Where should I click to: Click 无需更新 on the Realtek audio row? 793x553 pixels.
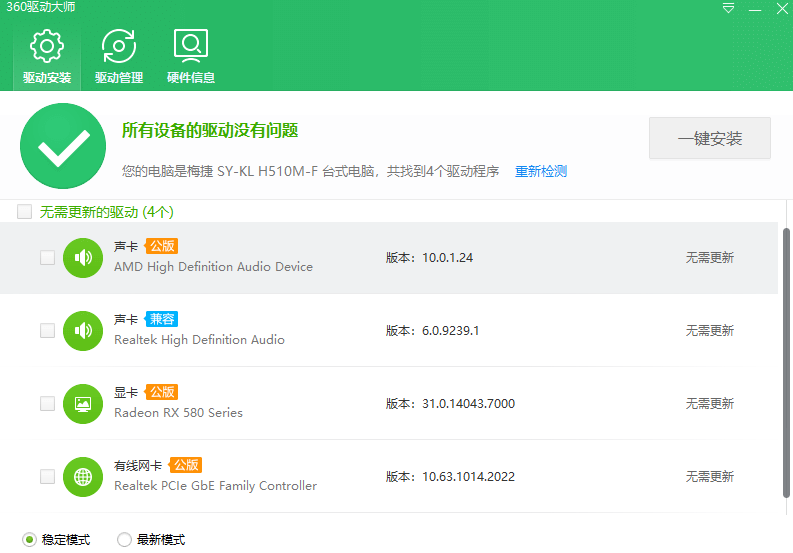[x=710, y=330]
